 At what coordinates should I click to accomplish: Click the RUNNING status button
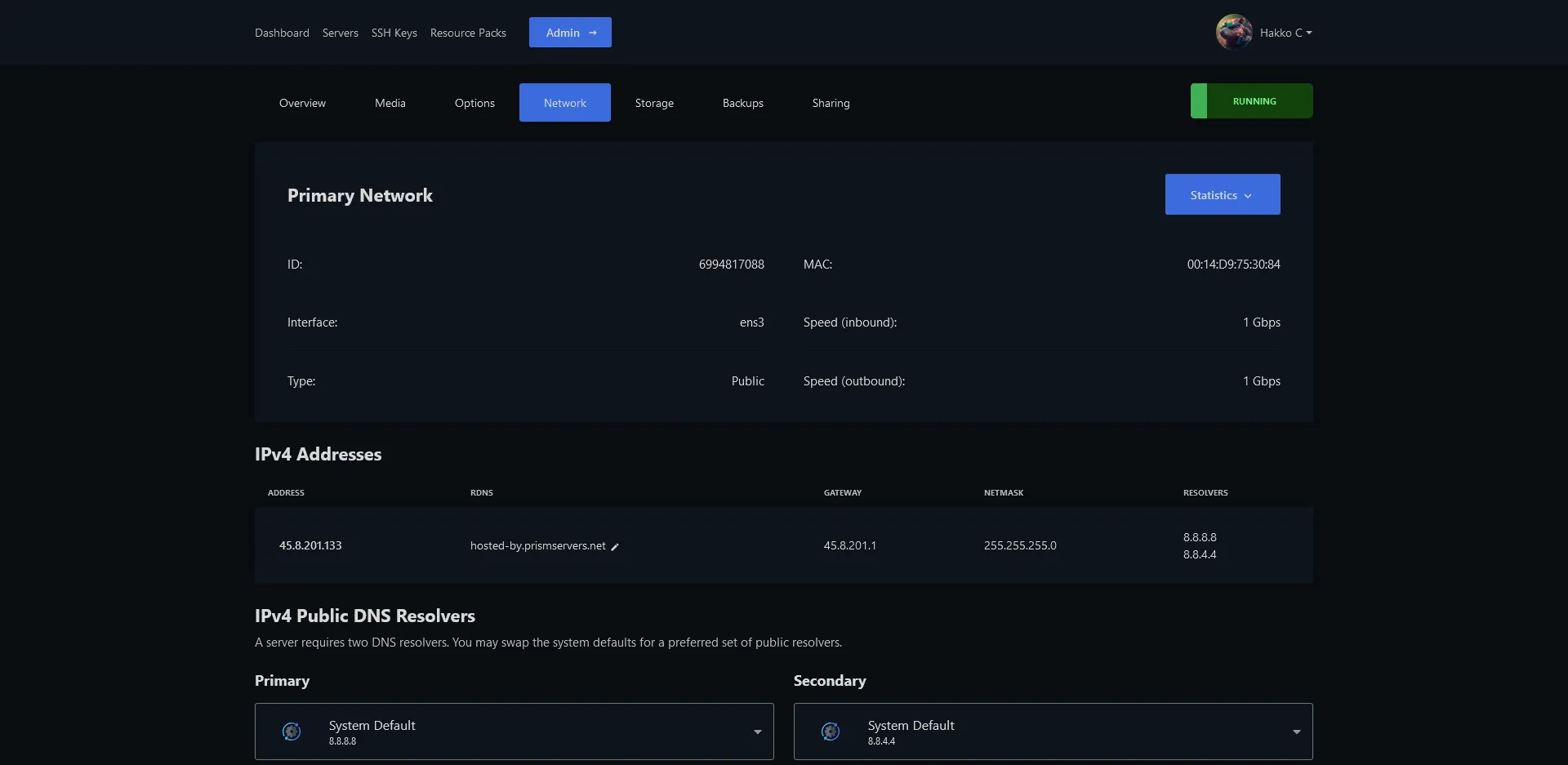(1251, 101)
